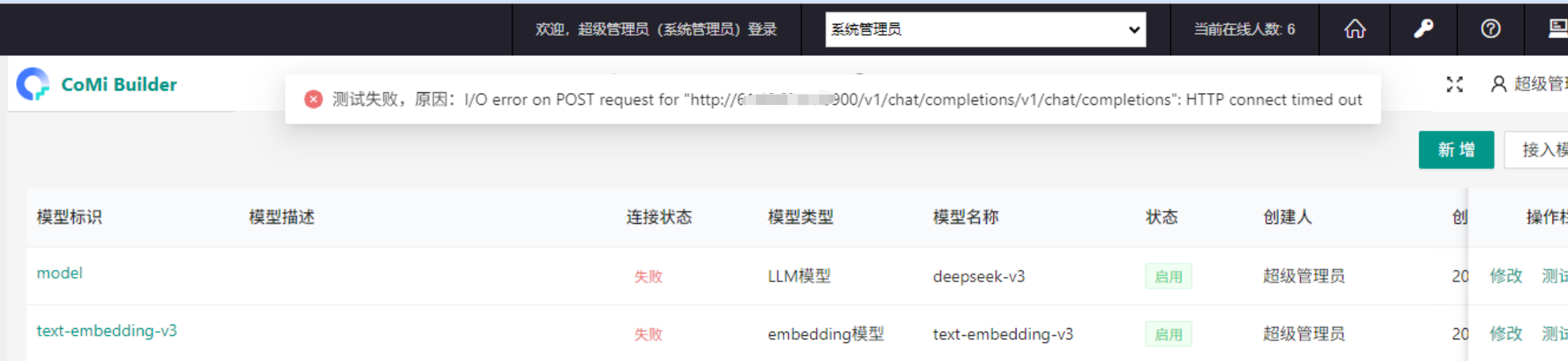
Task: Open the text-embedding-v3 identifier link
Action: click(x=106, y=330)
